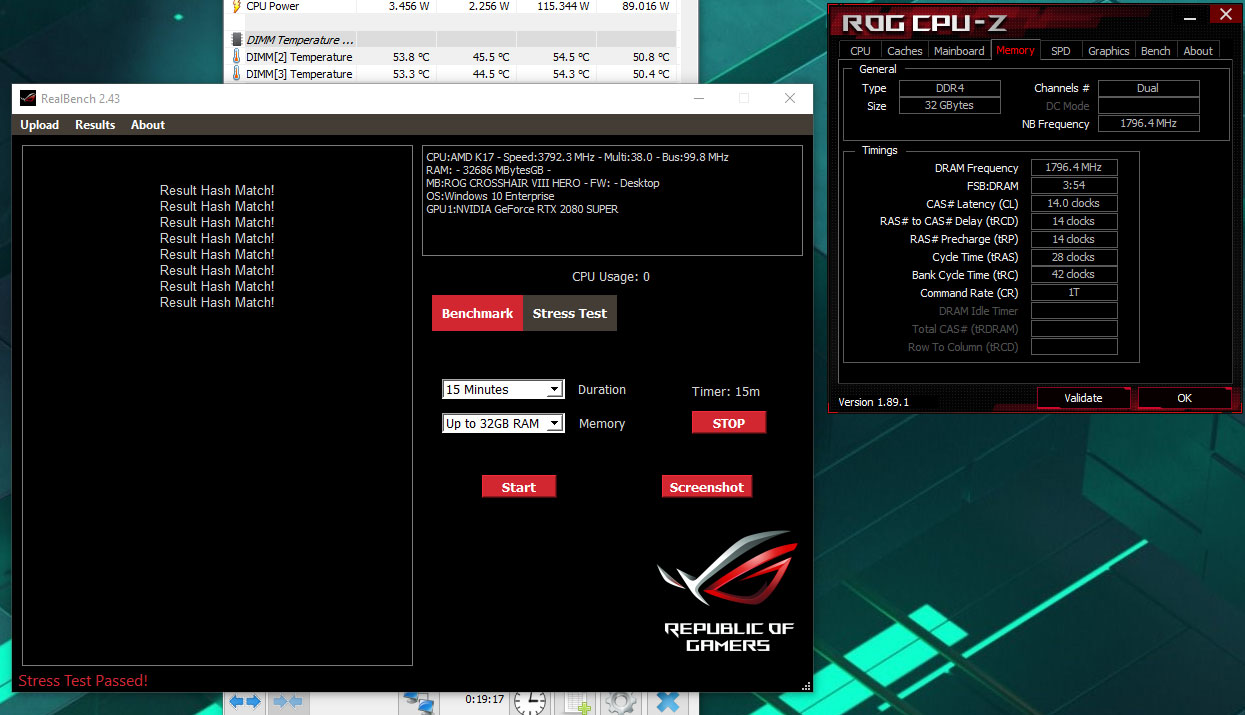Click the memory Type field showing DDR4
The image size is (1245, 715).
click(949, 88)
